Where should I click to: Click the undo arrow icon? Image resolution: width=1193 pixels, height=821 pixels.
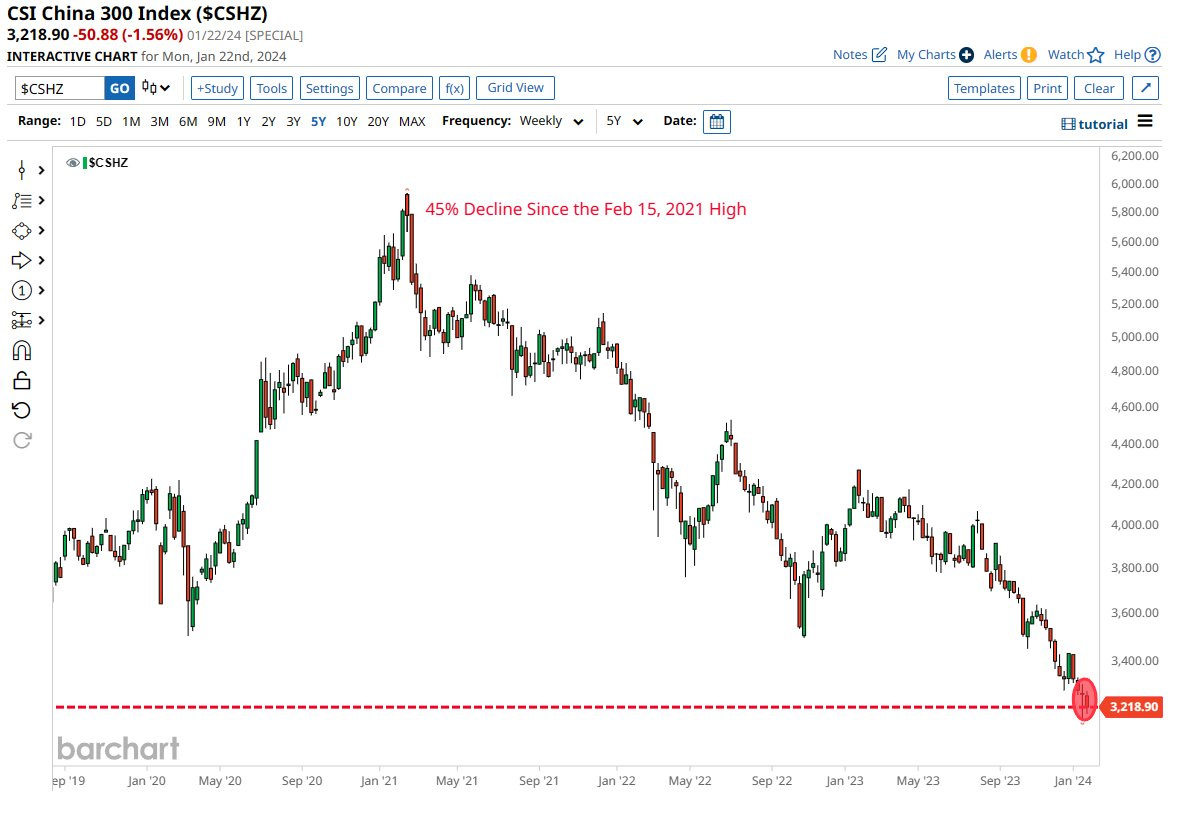pyautogui.click(x=22, y=410)
